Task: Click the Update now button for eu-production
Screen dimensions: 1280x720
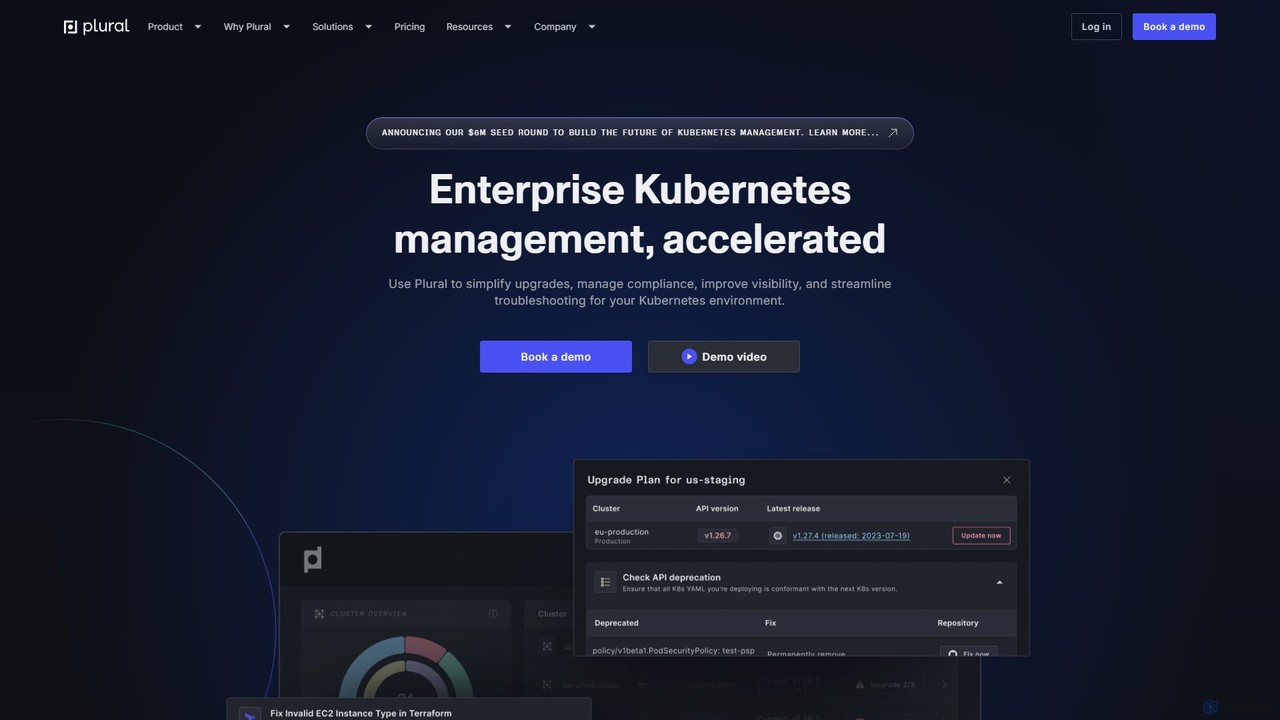Action: point(981,535)
